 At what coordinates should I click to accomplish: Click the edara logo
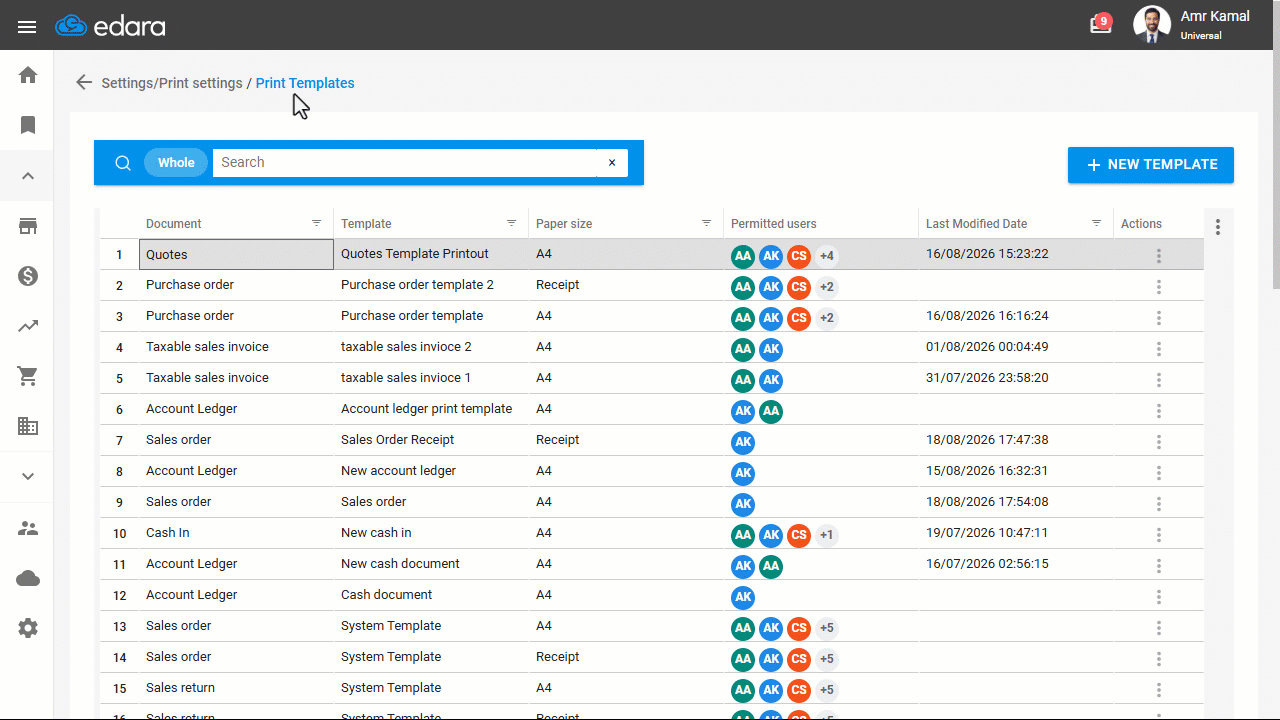(x=110, y=26)
